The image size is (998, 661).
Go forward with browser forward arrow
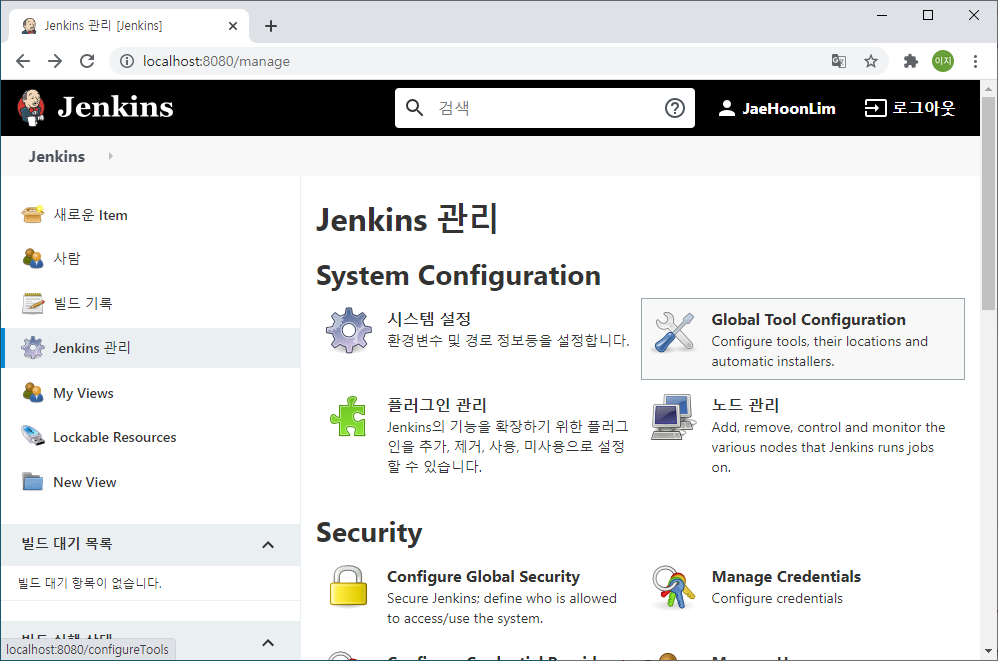click(x=55, y=61)
